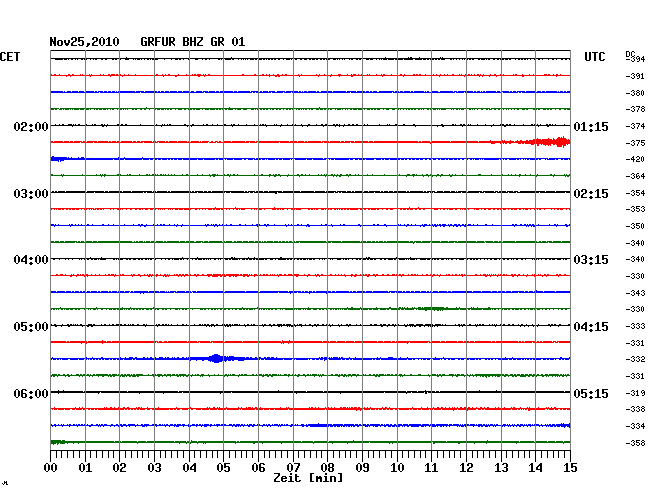Click the 01:15 UTC time label
The height and width of the screenshot is (494, 650).
tap(591, 127)
